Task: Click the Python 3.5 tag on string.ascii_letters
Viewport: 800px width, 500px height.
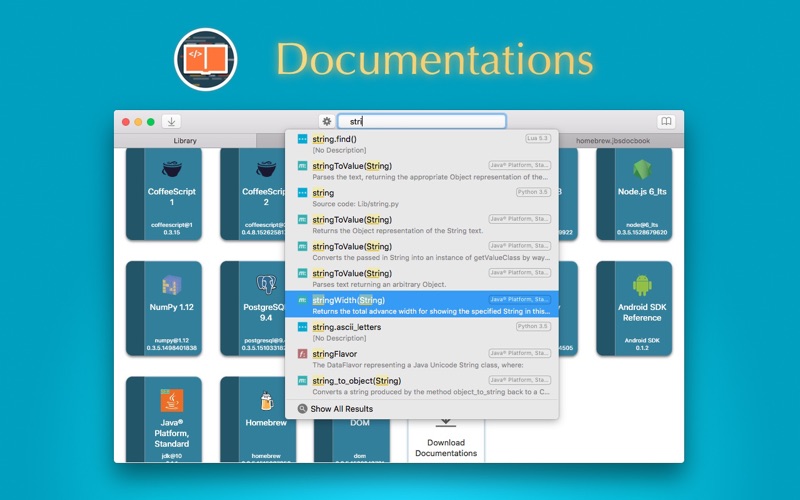Action: 533,326
